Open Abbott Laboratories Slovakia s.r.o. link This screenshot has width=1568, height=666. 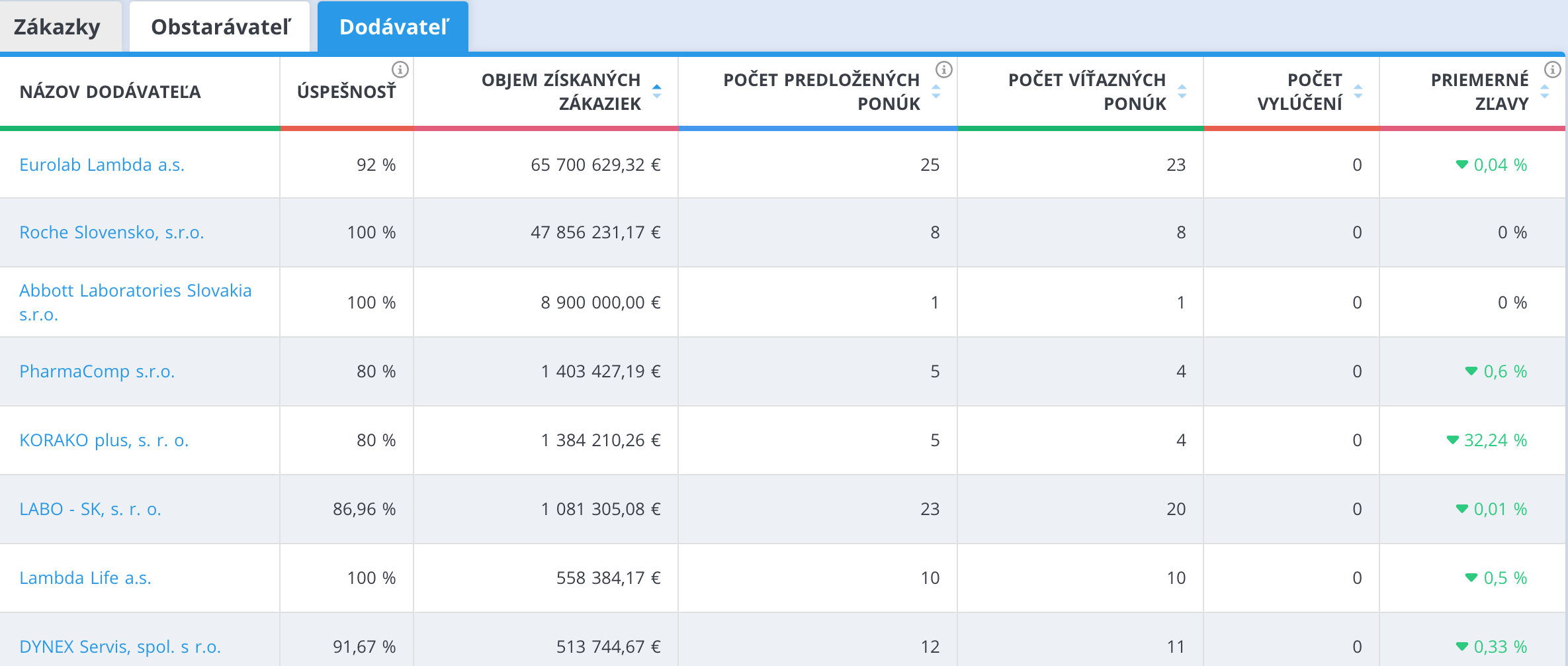coord(135,291)
